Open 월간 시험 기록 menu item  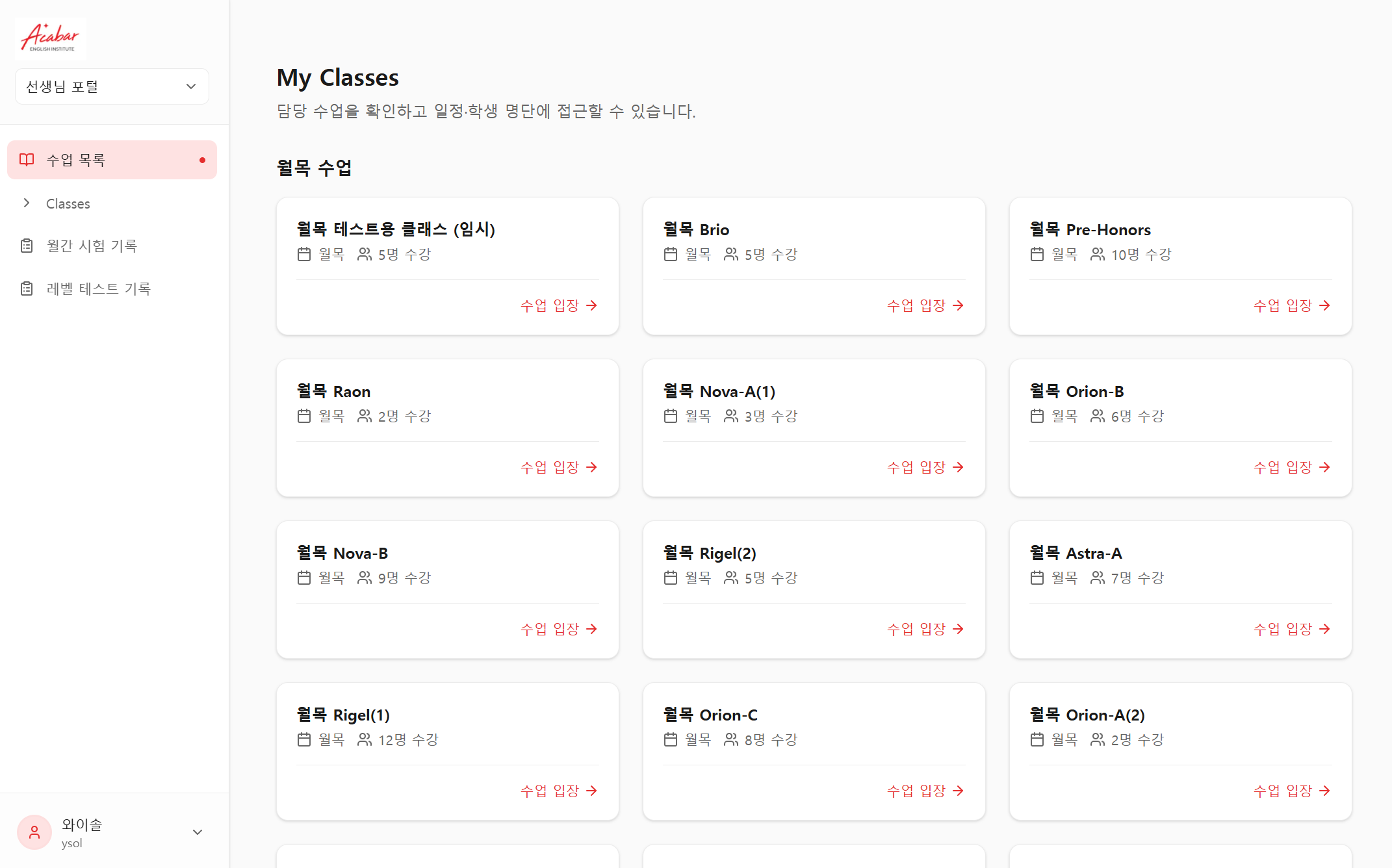point(92,246)
